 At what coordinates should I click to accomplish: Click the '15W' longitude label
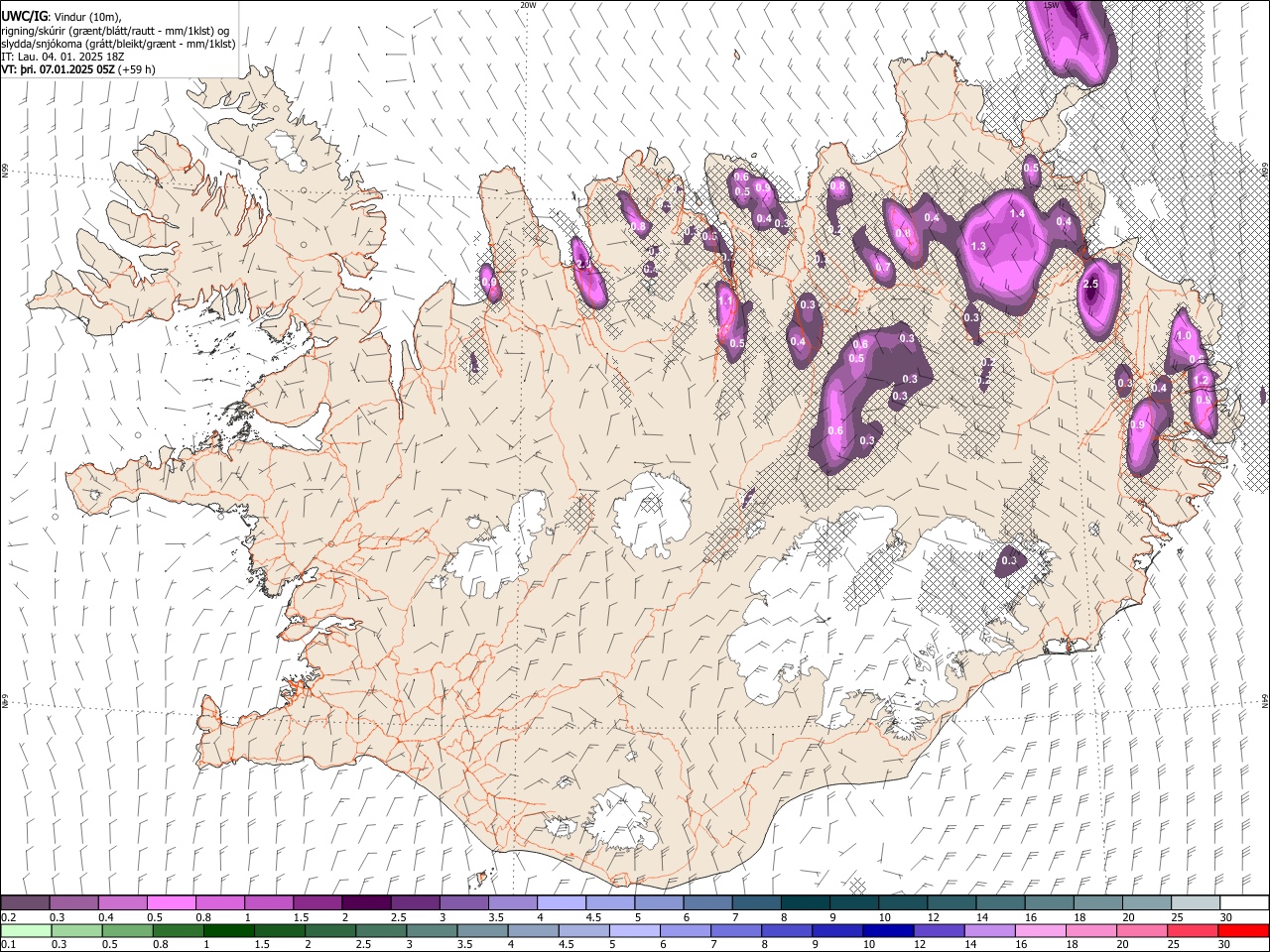(x=1052, y=5)
